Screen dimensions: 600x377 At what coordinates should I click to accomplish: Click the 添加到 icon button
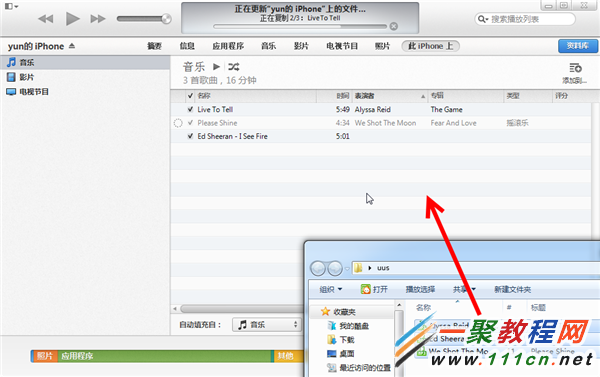(575, 73)
